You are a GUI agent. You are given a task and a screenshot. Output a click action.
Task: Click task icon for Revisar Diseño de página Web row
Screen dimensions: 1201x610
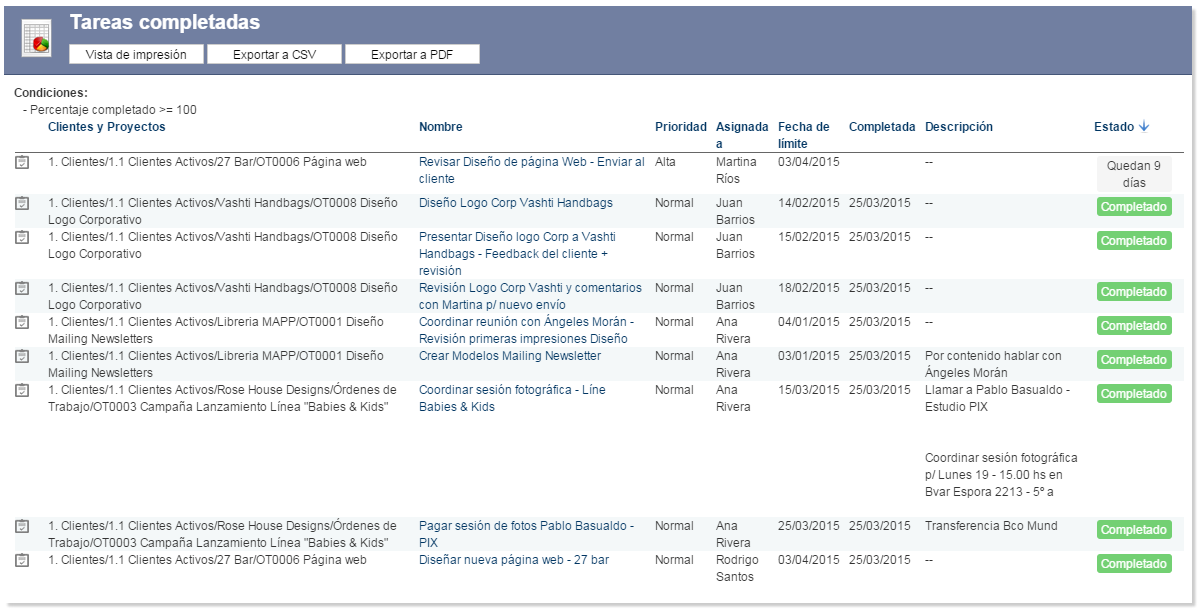pos(22,162)
